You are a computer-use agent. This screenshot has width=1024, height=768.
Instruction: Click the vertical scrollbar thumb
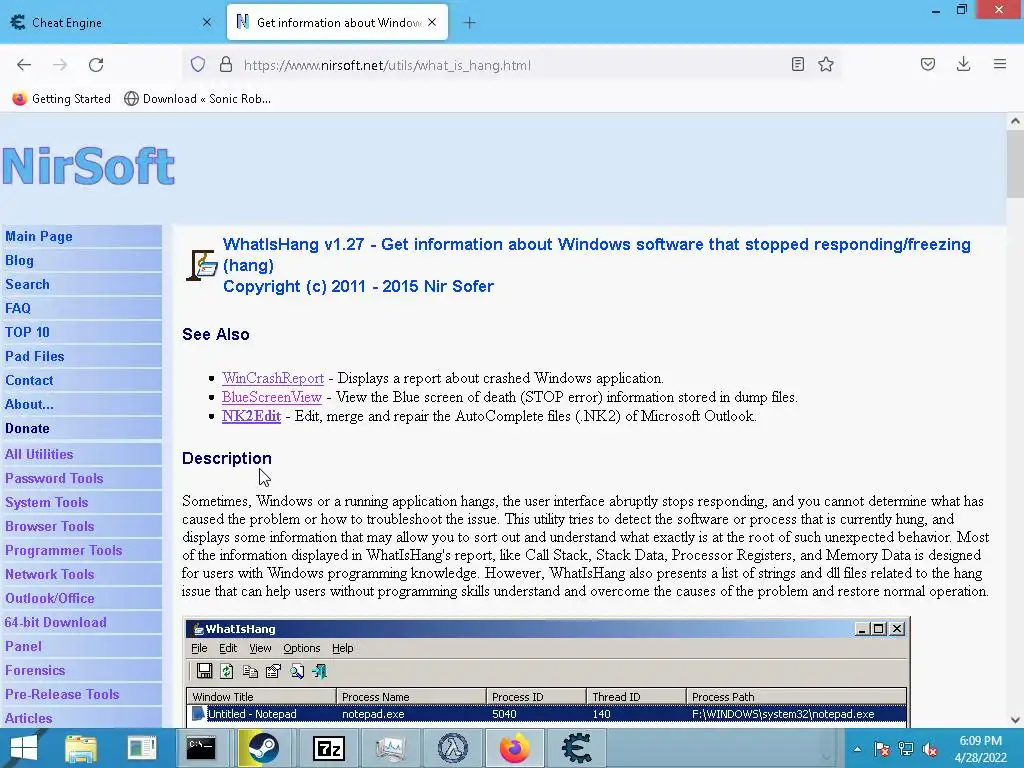[x=1015, y=164]
